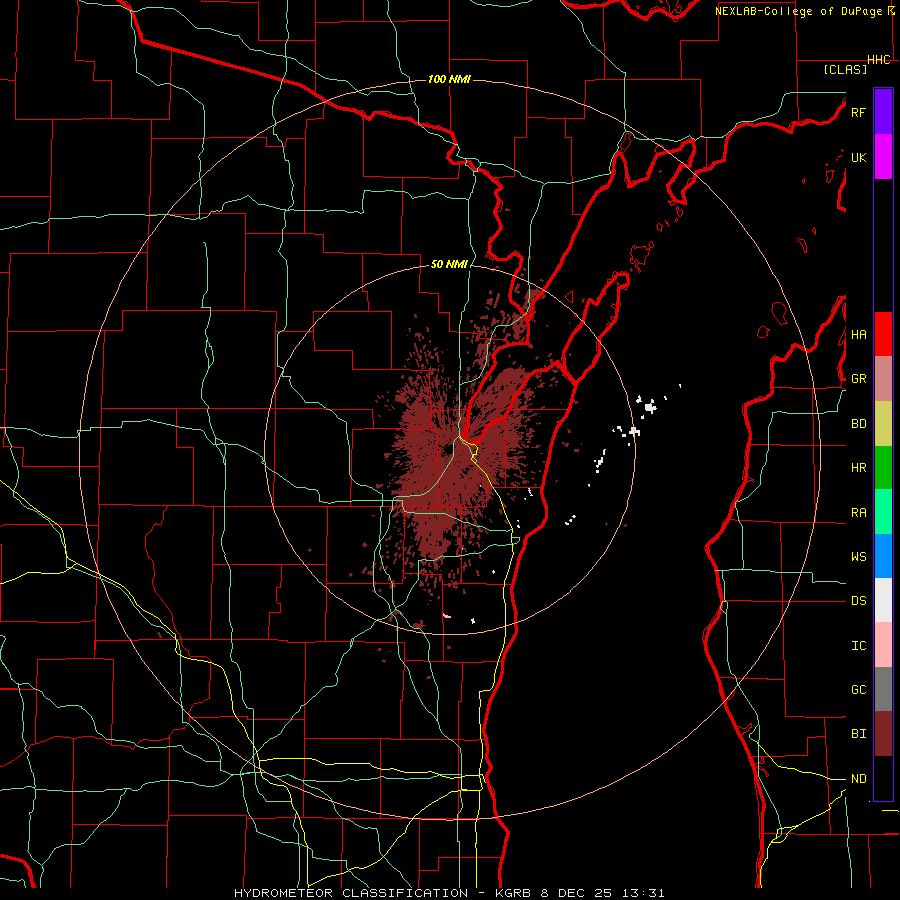Click the RF legend label
The height and width of the screenshot is (900, 900).
click(x=858, y=112)
